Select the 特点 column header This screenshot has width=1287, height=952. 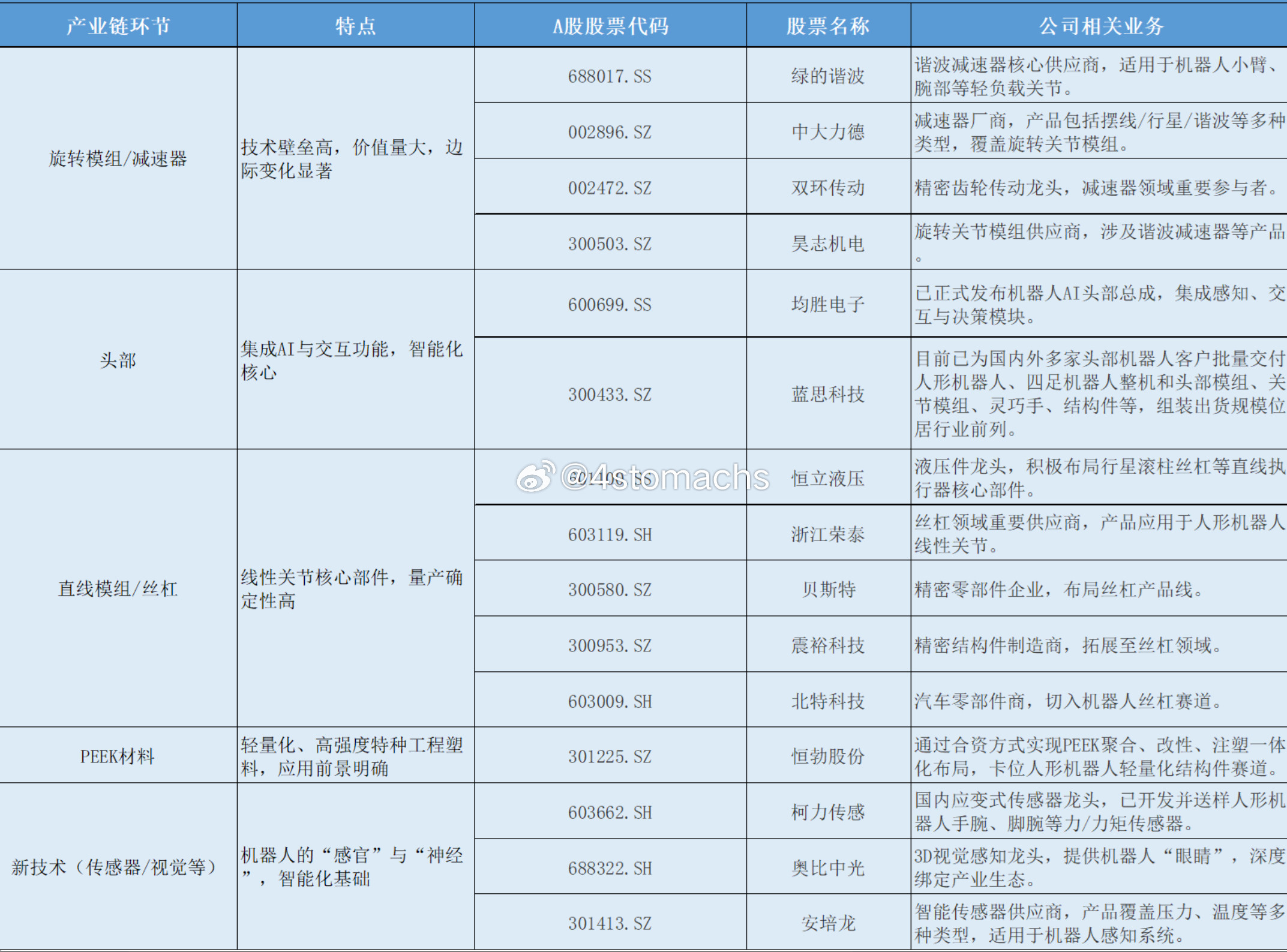[355, 25]
